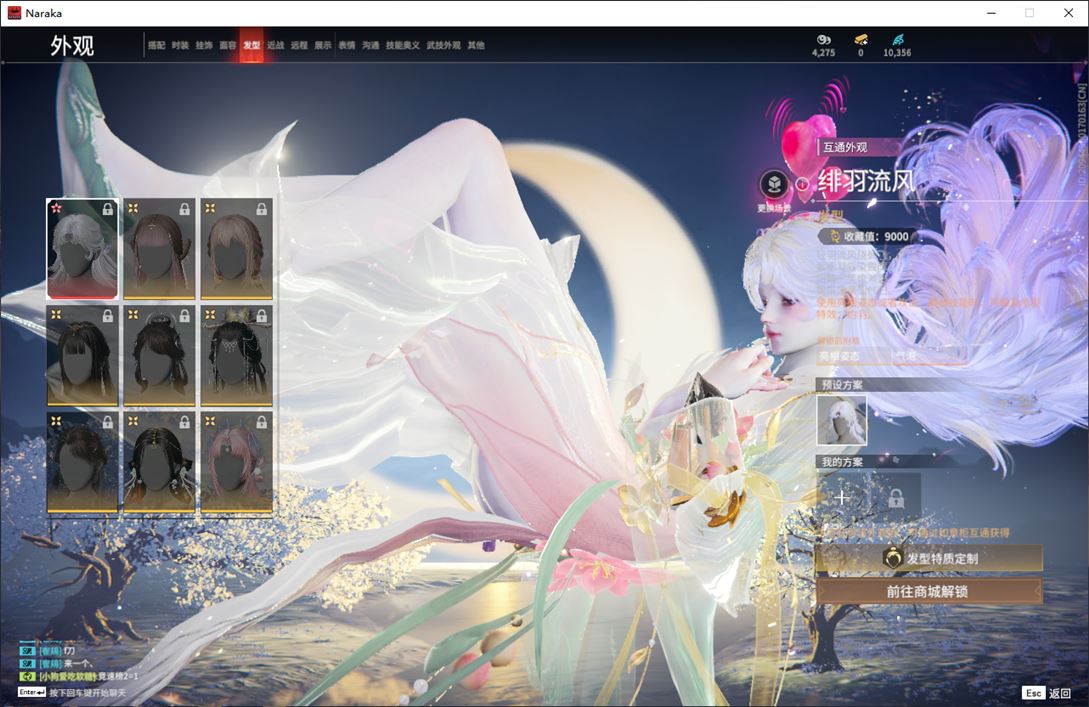The width and height of the screenshot is (1089, 707).
Task: Click the 我的方案 section header
Action: [842, 462]
